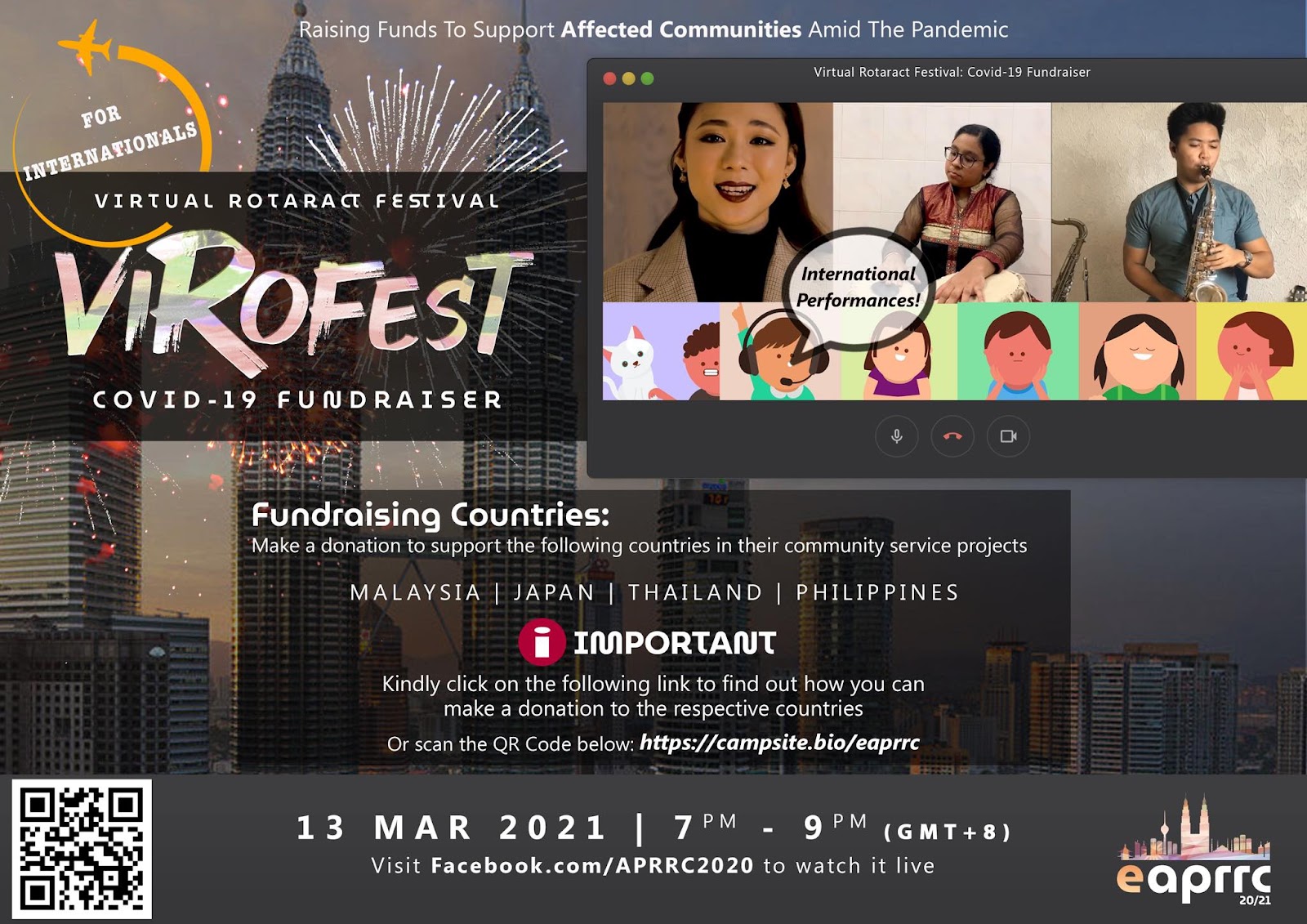1307x924 pixels.
Task: Click the QR code image
Action: (x=82, y=849)
